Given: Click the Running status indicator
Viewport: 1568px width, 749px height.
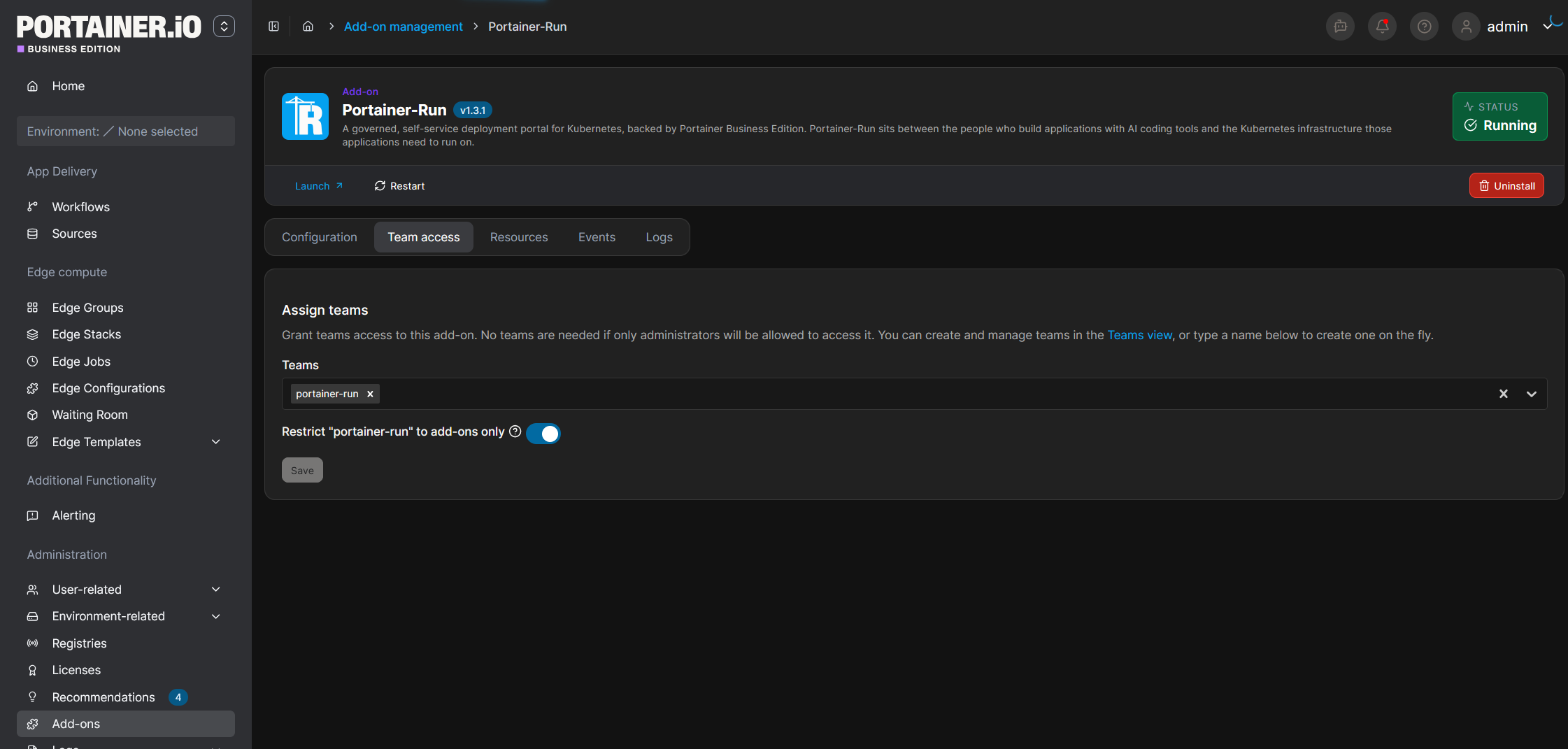Looking at the screenshot, I should point(1499,117).
